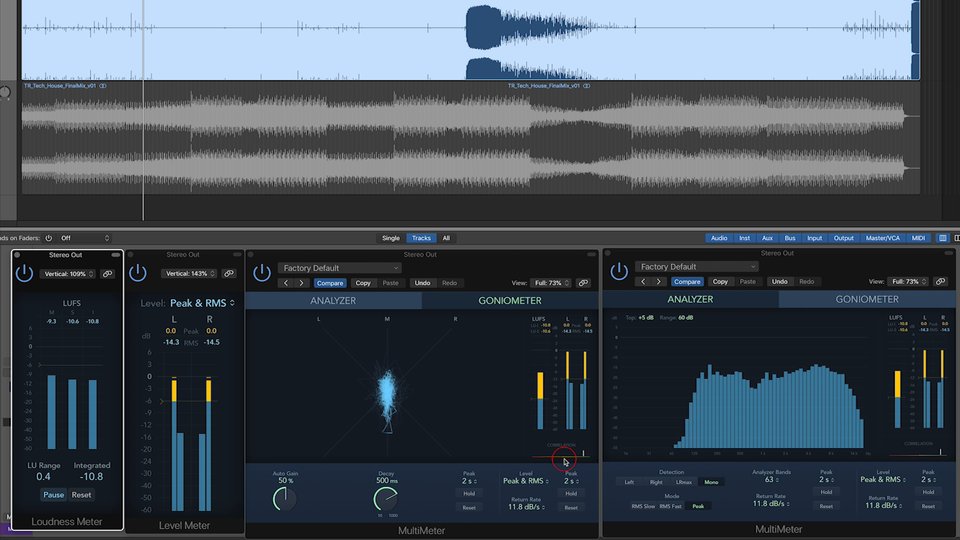
Task: Open Analyzer Bands 63 menu
Action: click(771, 479)
